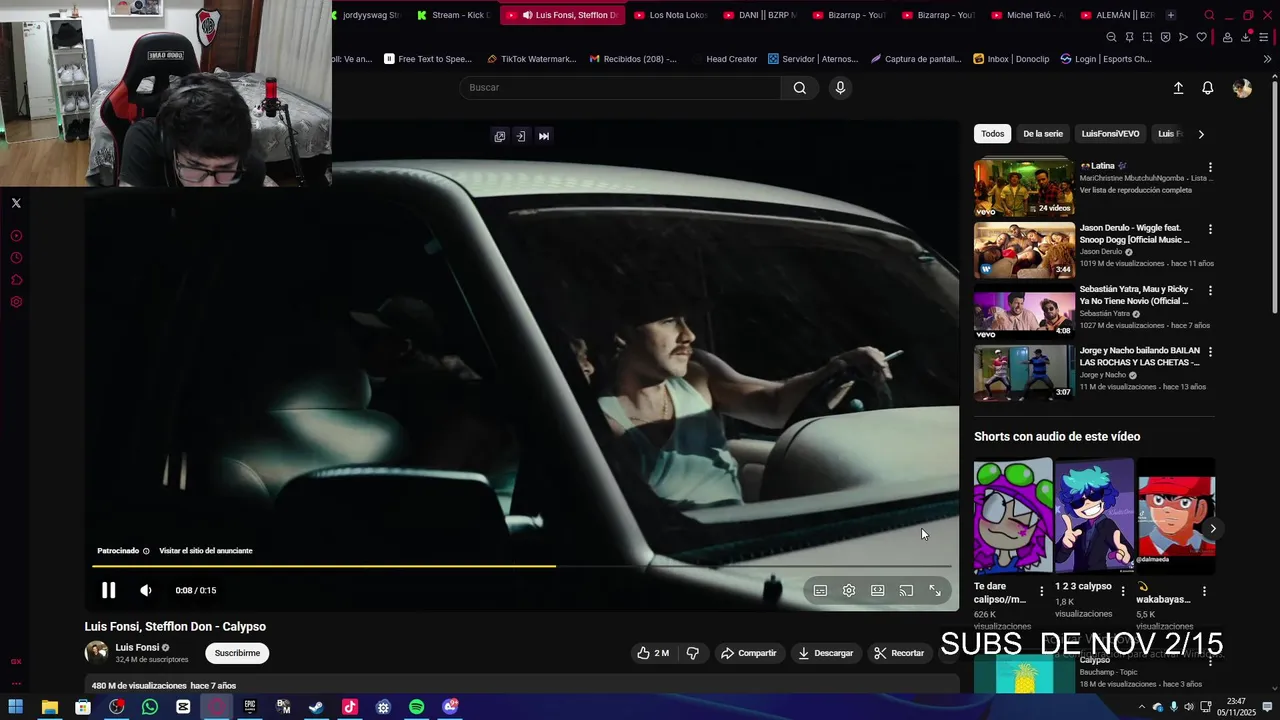Open options for the Latina playlist
The width and height of the screenshot is (1280, 720).
[1210, 167]
